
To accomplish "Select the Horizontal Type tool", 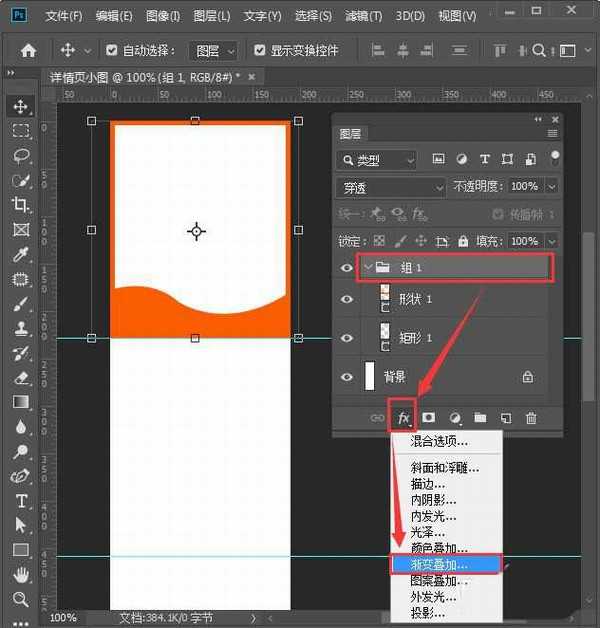I will coord(20,501).
